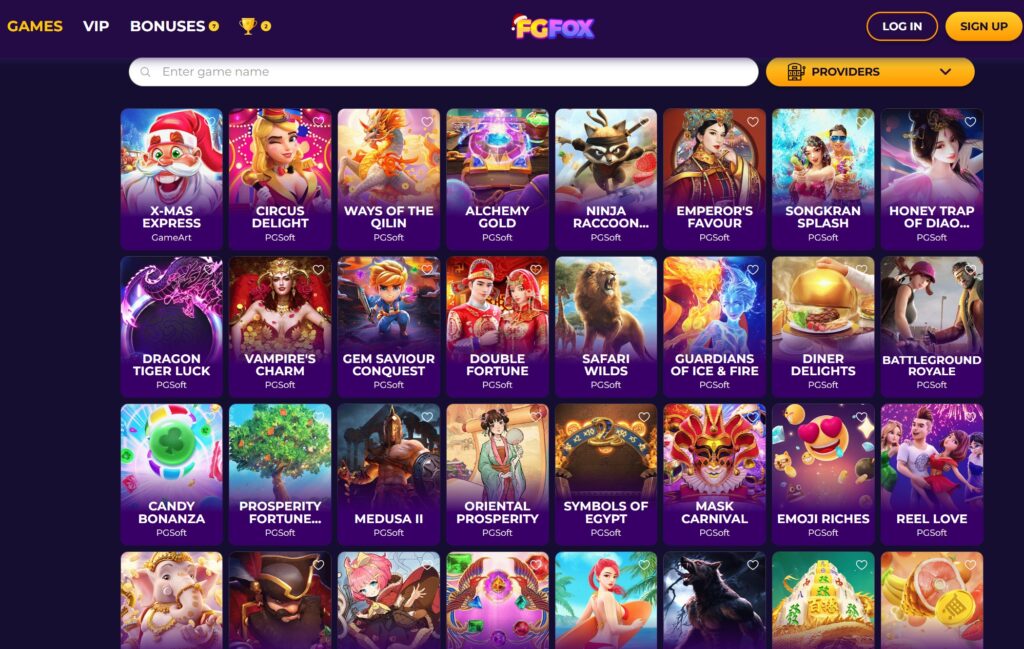Favorite Medusa II with heart icon
The height and width of the screenshot is (649, 1024).
(x=427, y=417)
